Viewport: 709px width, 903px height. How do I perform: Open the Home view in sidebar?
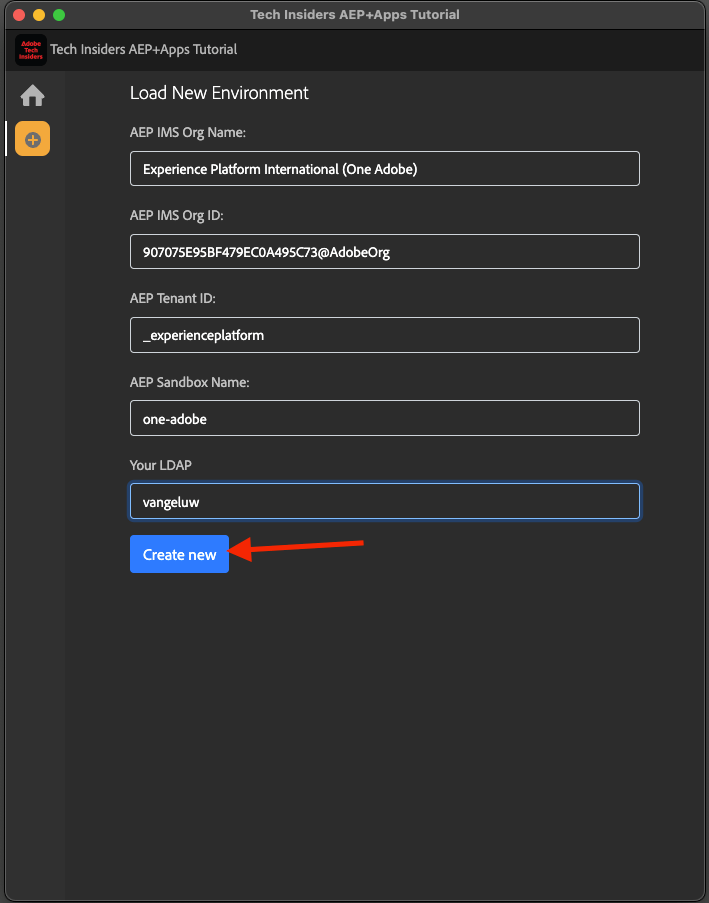pos(32,96)
